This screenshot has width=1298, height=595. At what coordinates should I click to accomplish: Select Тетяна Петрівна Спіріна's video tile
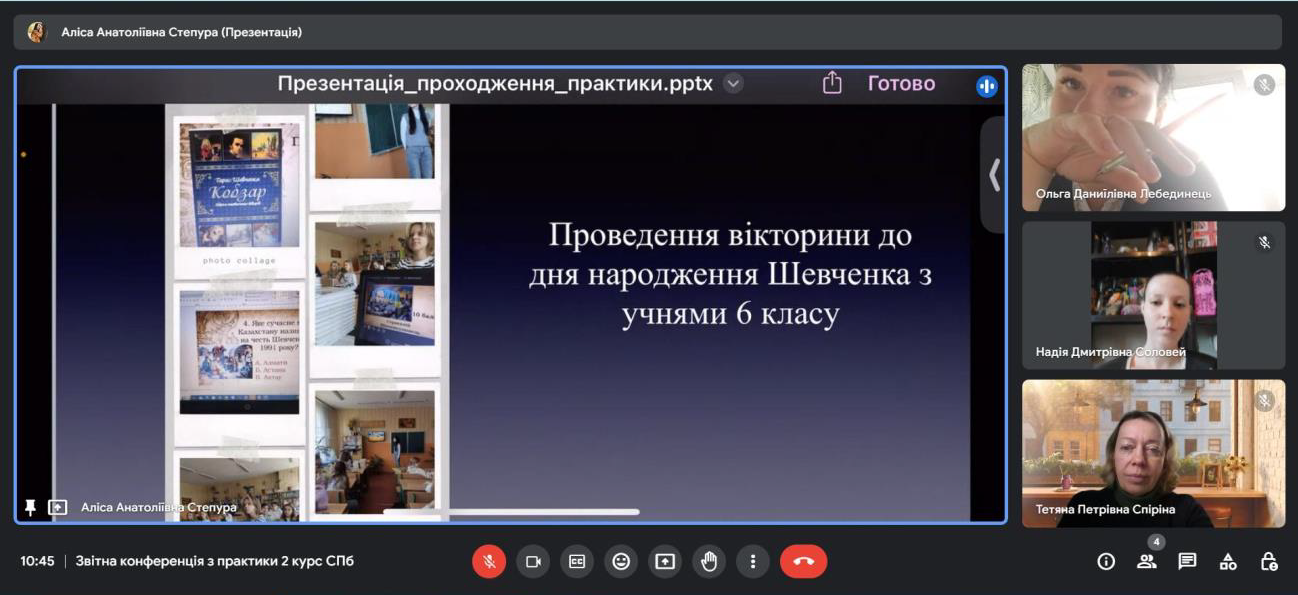(x=1153, y=453)
